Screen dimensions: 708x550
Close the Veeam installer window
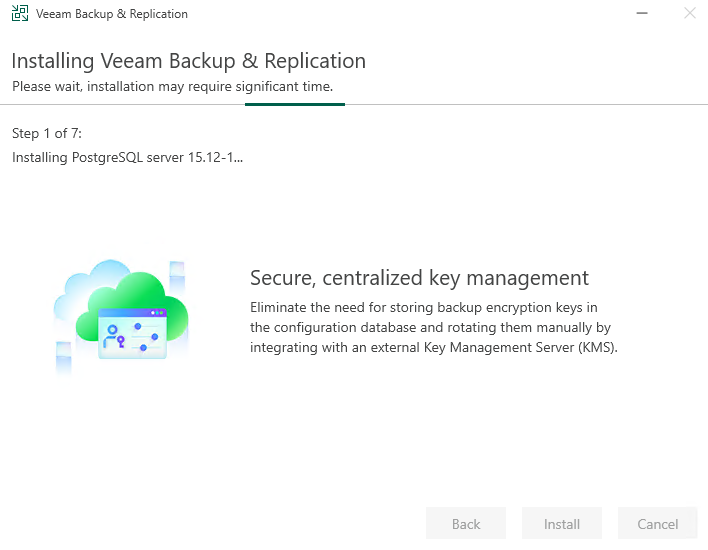(x=689, y=14)
